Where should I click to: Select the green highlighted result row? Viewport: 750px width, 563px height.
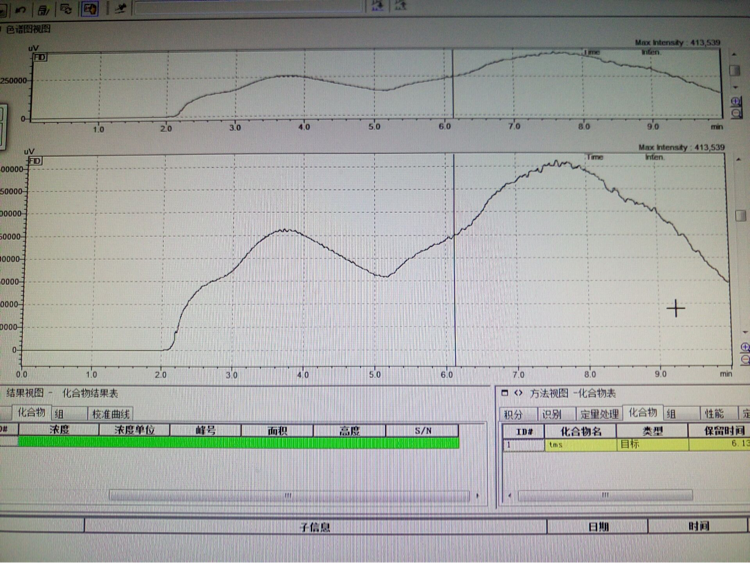[x=238, y=442]
